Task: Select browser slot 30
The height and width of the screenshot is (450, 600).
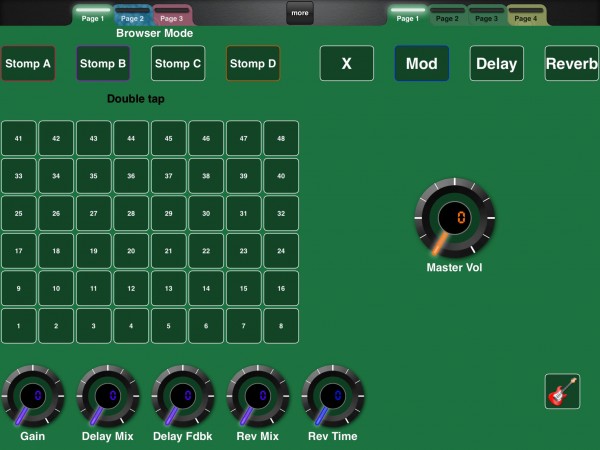Action: click(x=206, y=214)
